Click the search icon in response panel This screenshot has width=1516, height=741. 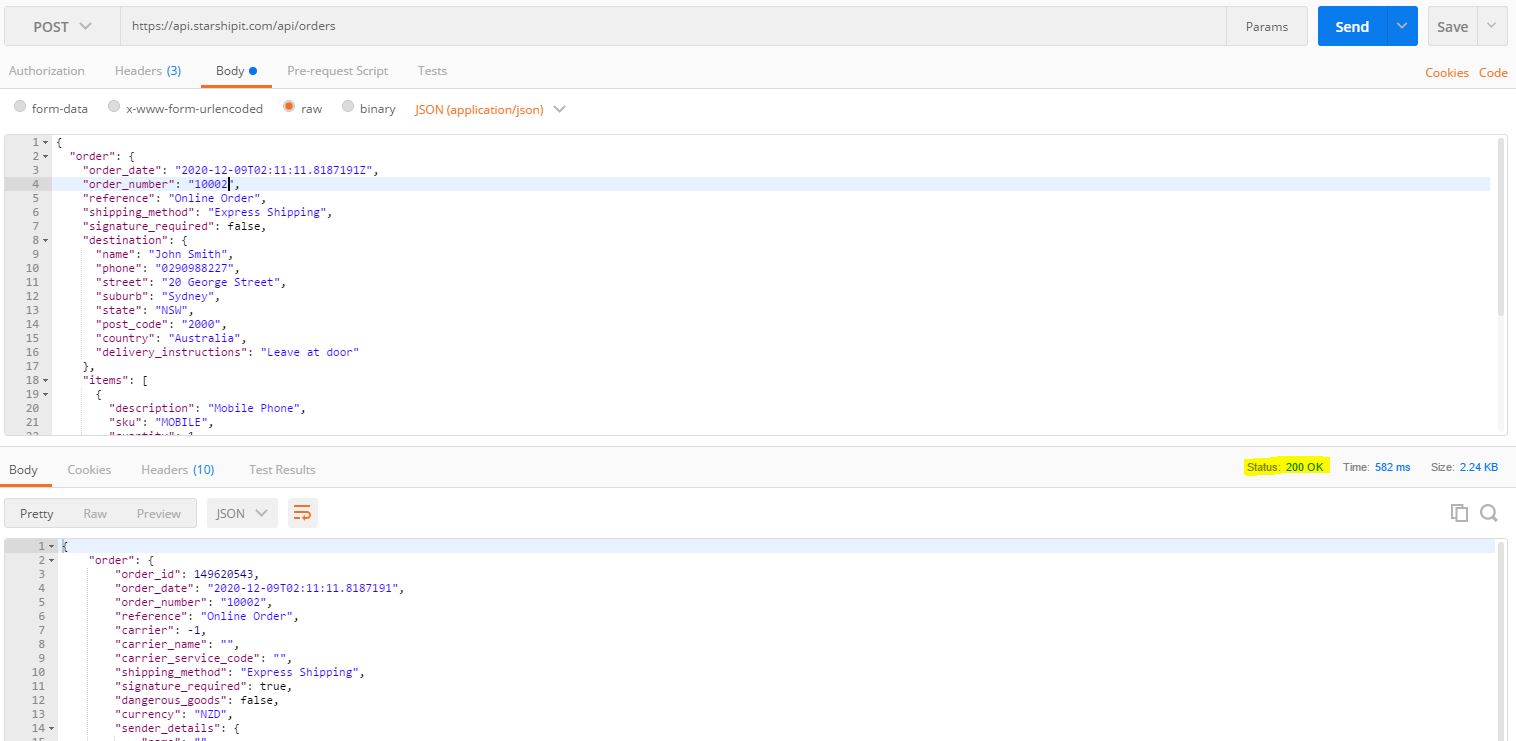pyautogui.click(x=1489, y=513)
